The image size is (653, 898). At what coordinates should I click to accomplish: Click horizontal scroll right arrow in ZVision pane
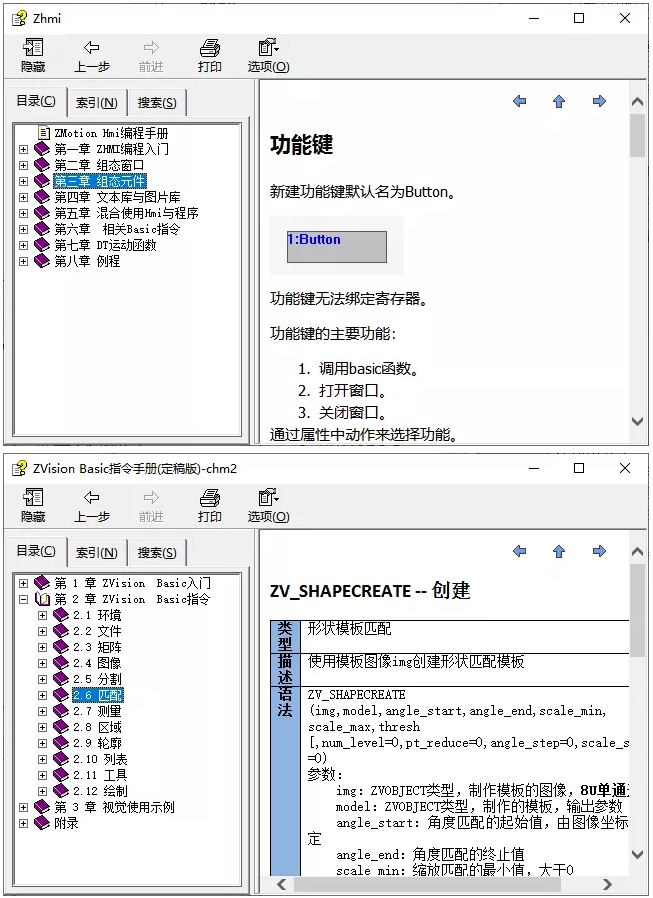(607, 884)
